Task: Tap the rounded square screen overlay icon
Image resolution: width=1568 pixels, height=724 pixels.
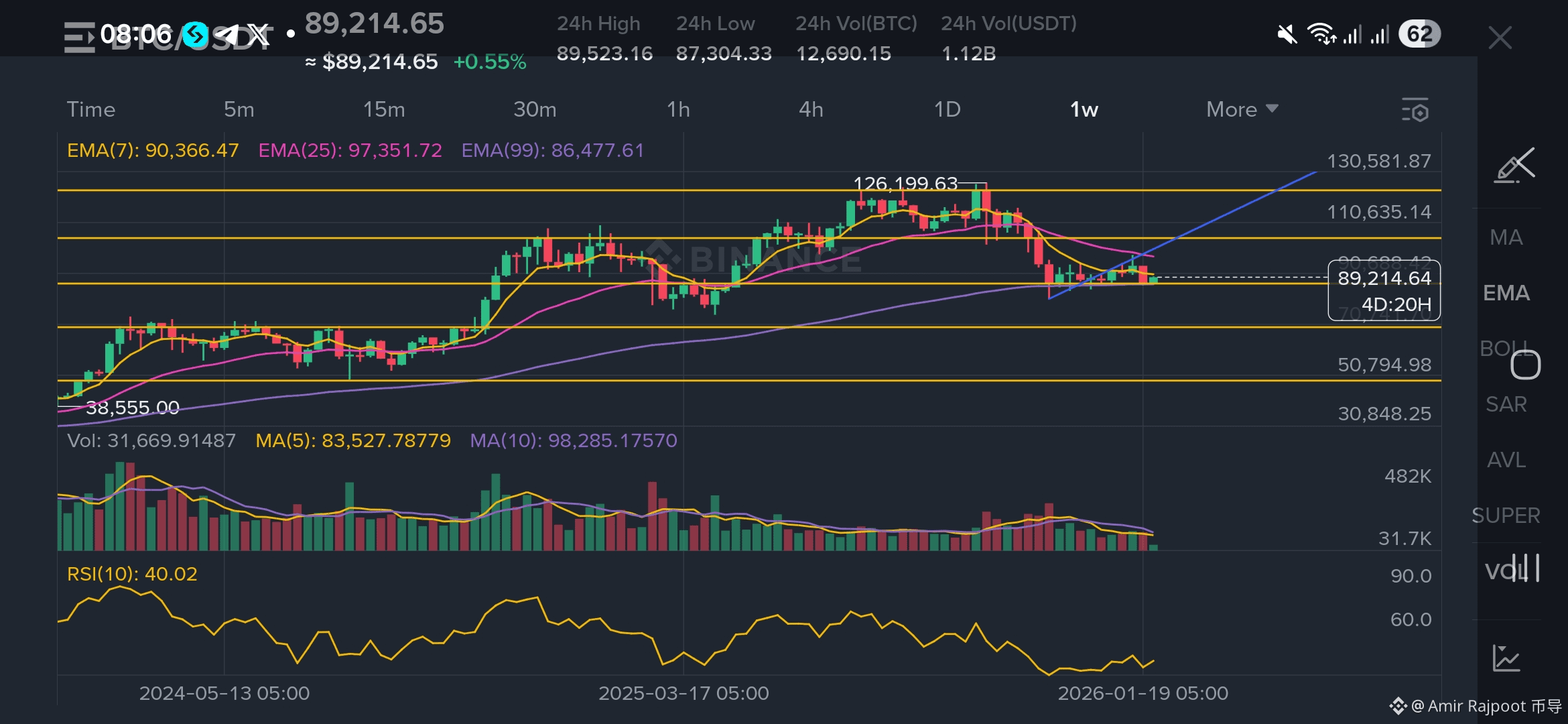Action: [1525, 365]
